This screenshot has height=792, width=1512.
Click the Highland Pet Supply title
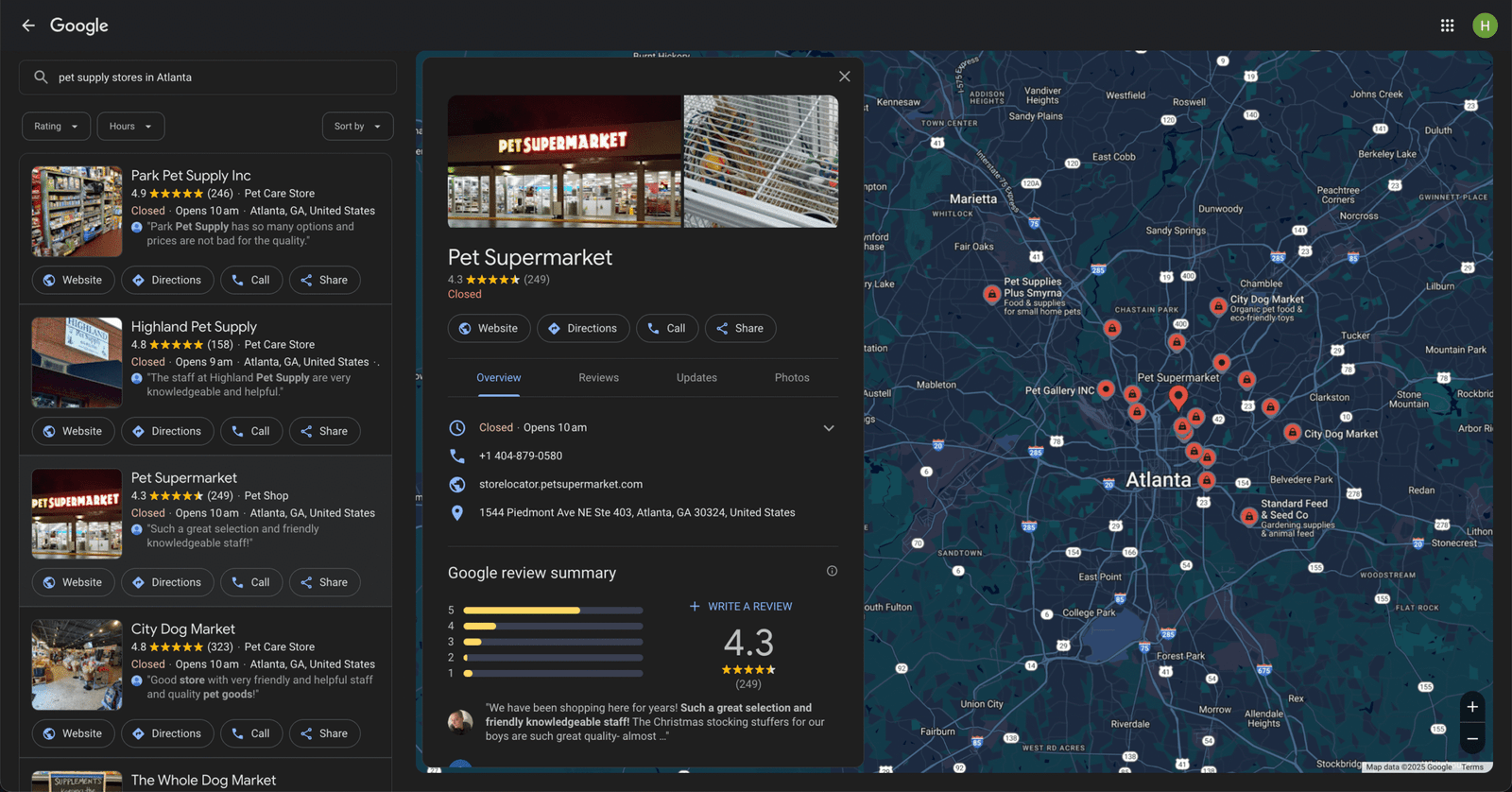point(194,327)
